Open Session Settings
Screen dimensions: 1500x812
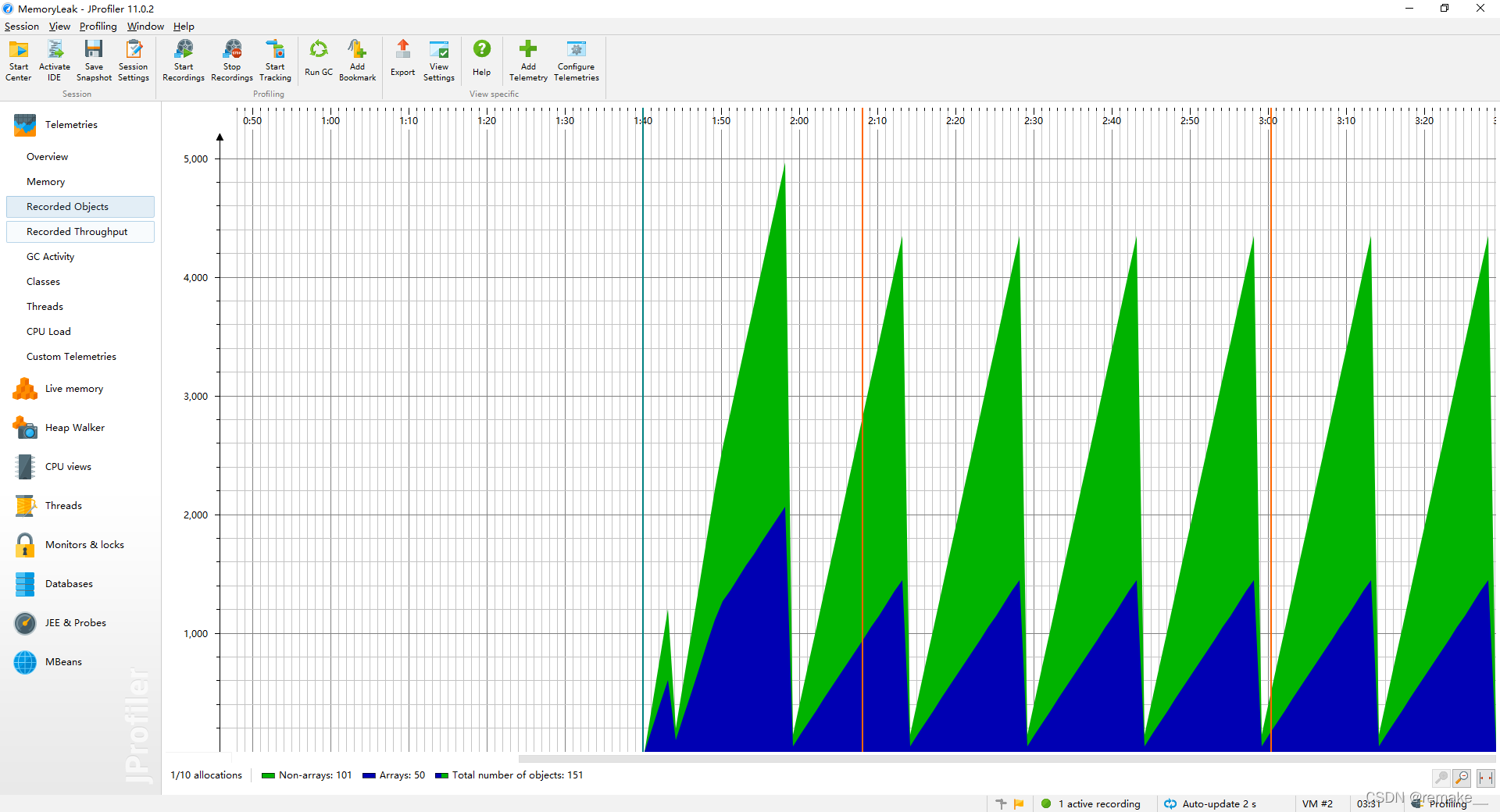pos(134,60)
